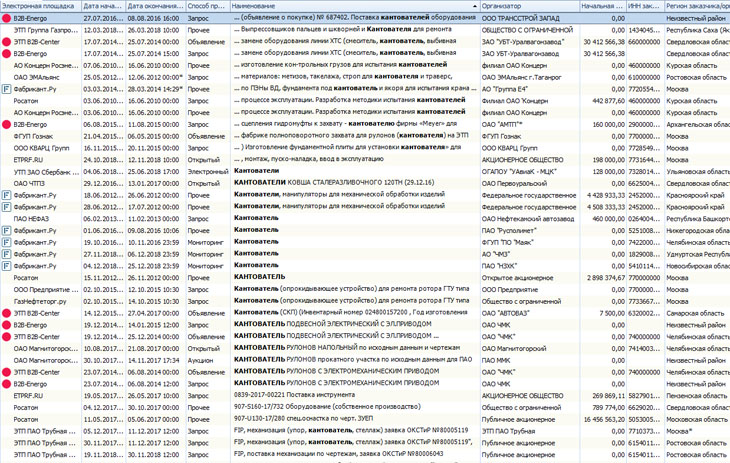Click price 2 898 374,67 cell
Screen dimensions: 730x463
(606, 278)
